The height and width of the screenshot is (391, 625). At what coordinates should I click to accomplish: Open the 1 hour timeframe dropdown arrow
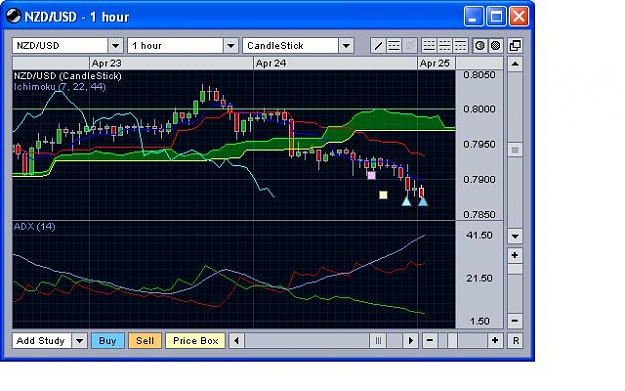point(231,46)
